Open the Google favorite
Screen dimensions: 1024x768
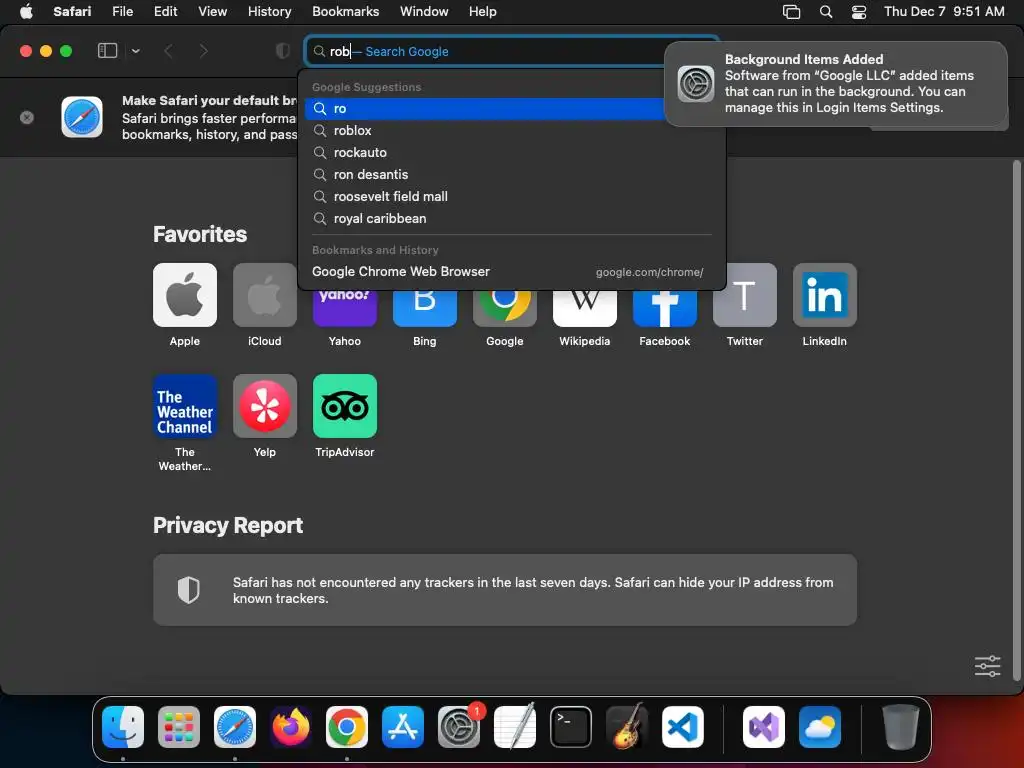click(x=505, y=308)
